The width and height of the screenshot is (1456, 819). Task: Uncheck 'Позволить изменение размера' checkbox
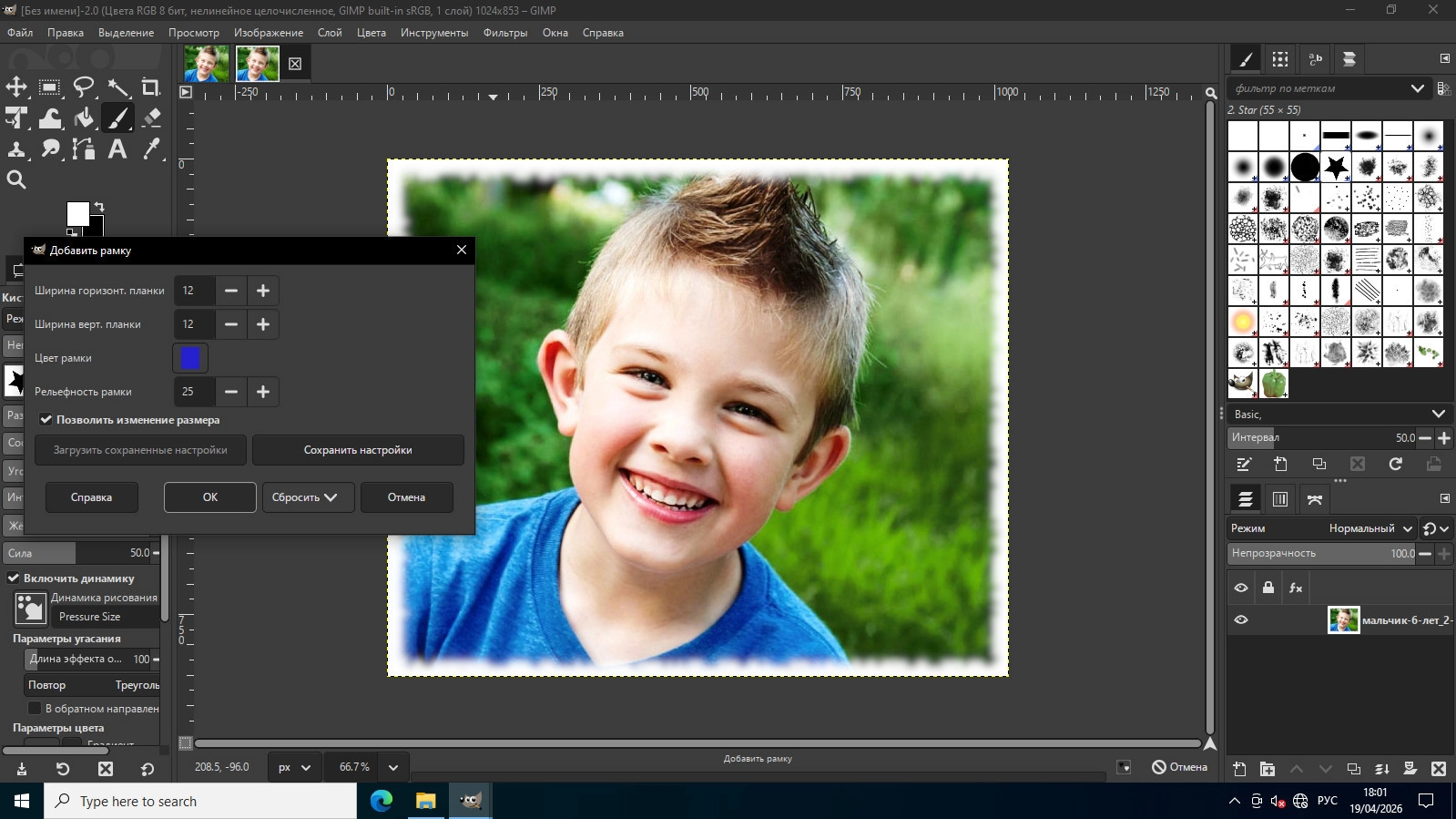(46, 420)
